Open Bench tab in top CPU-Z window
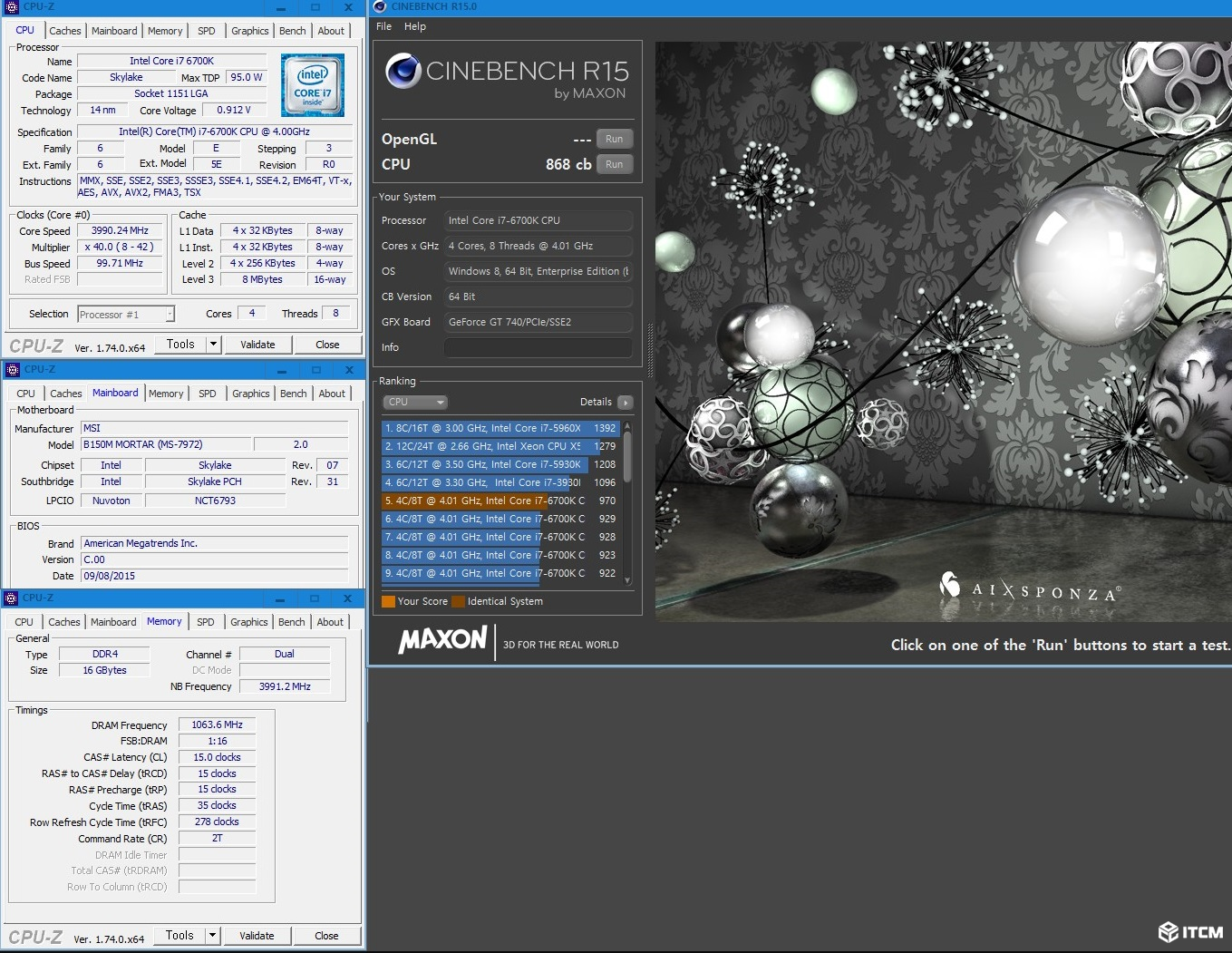1232x953 pixels. 292,31
